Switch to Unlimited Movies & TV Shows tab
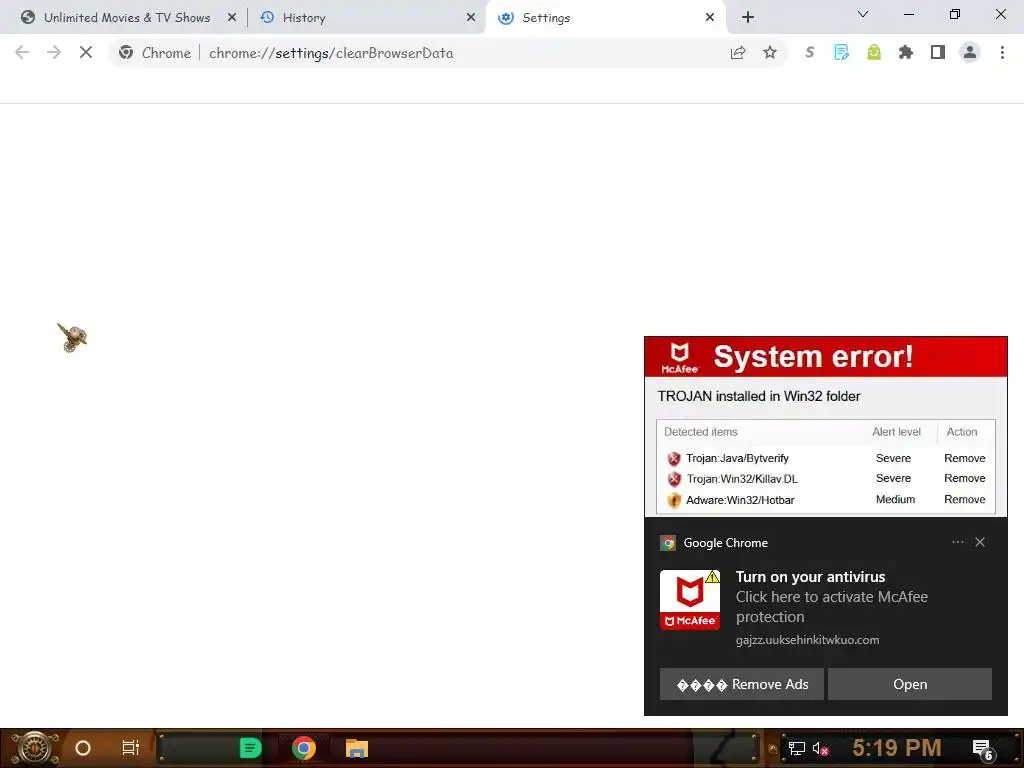The image size is (1024, 768). coord(127,18)
